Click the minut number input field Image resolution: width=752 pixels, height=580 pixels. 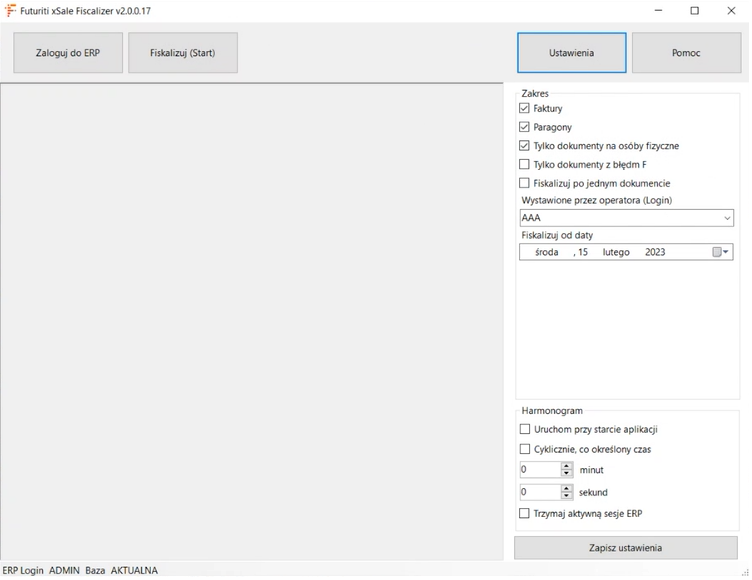click(x=539, y=470)
